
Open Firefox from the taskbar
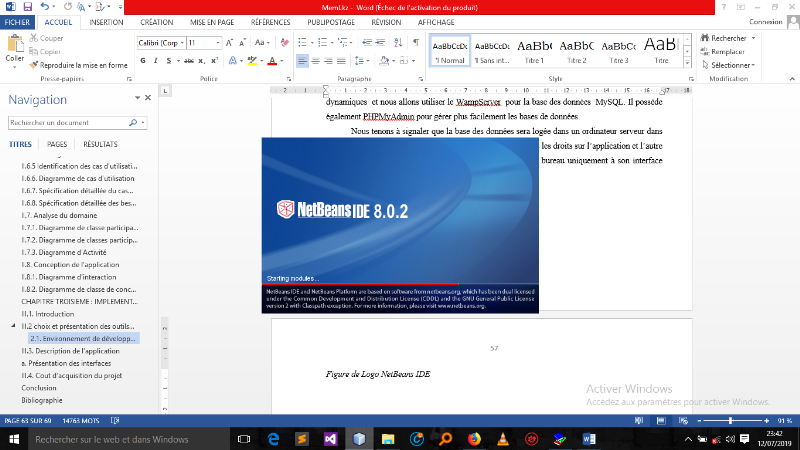tap(474, 439)
